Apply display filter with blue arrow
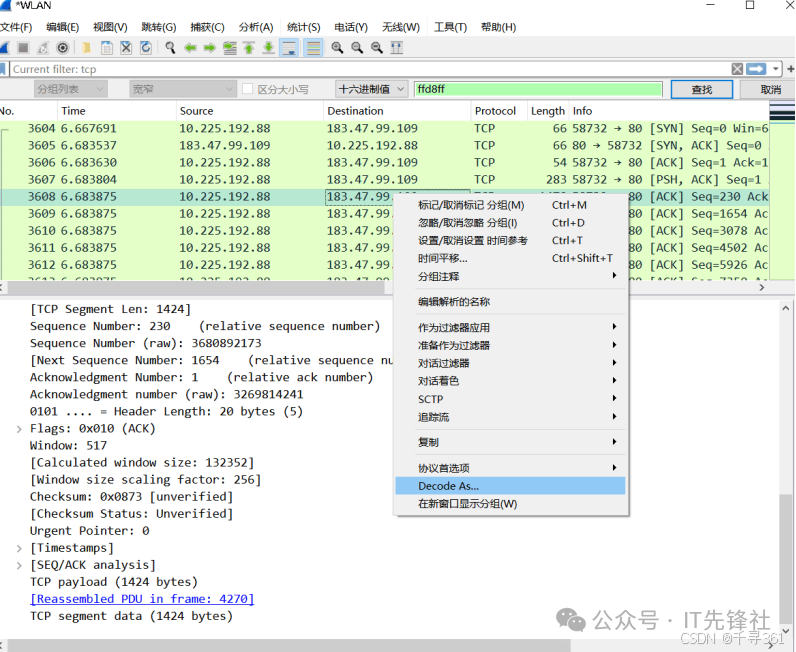 (756, 69)
